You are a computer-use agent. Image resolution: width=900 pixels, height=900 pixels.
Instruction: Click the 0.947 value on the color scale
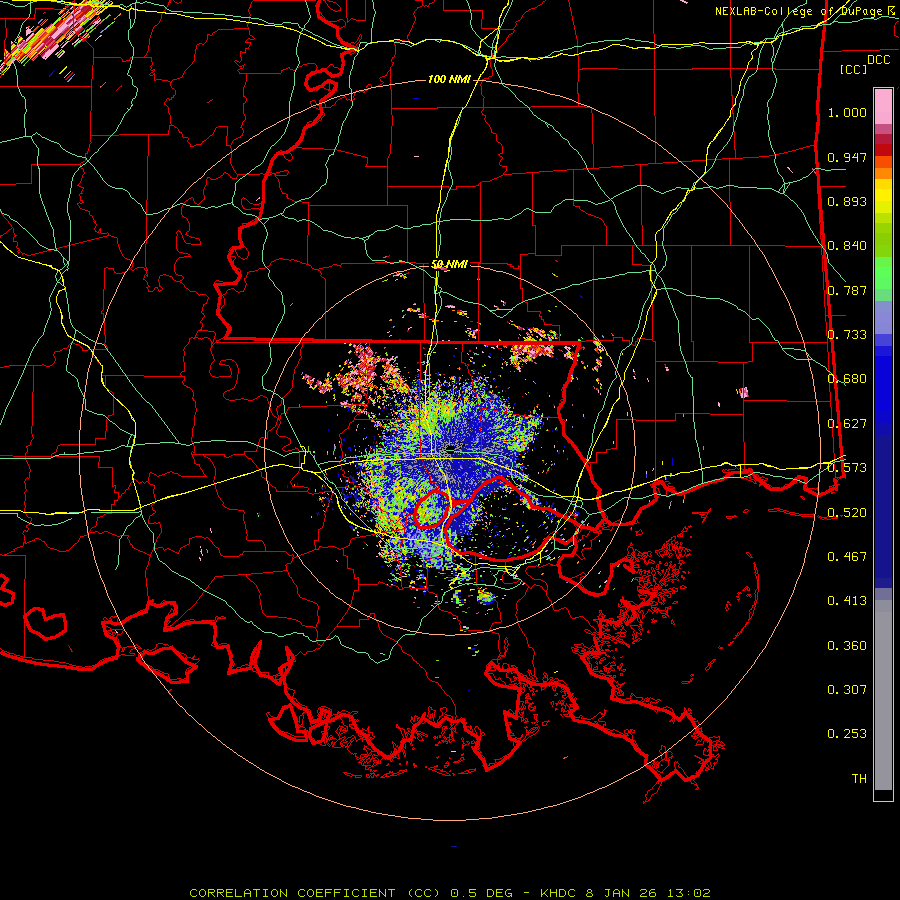(x=847, y=157)
